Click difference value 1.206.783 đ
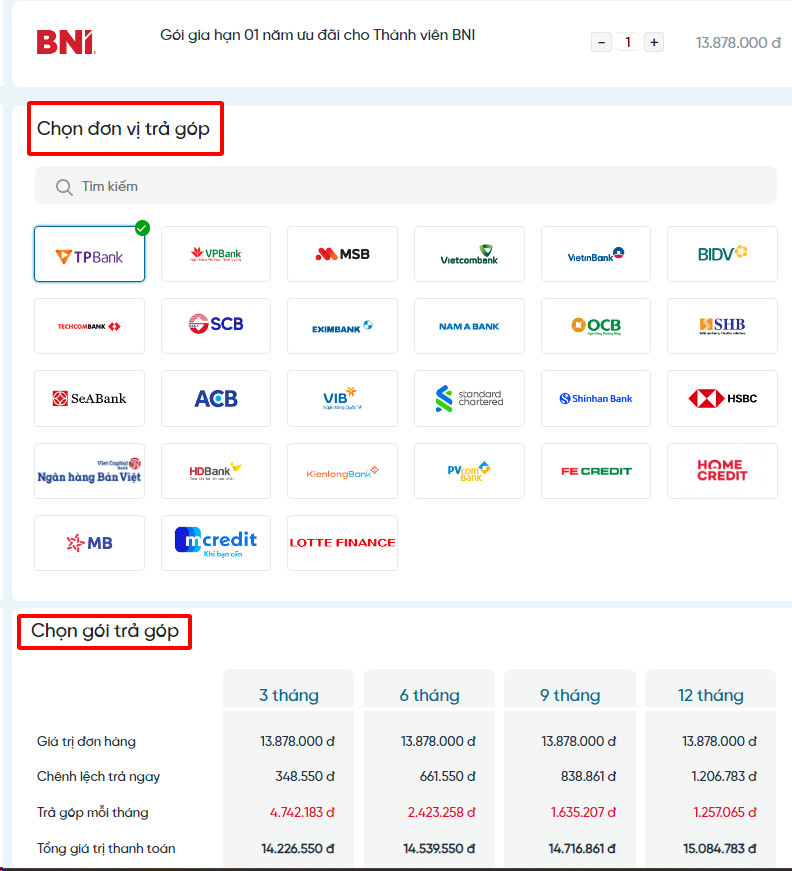Image resolution: width=792 pixels, height=871 pixels. tap(724, 776)
